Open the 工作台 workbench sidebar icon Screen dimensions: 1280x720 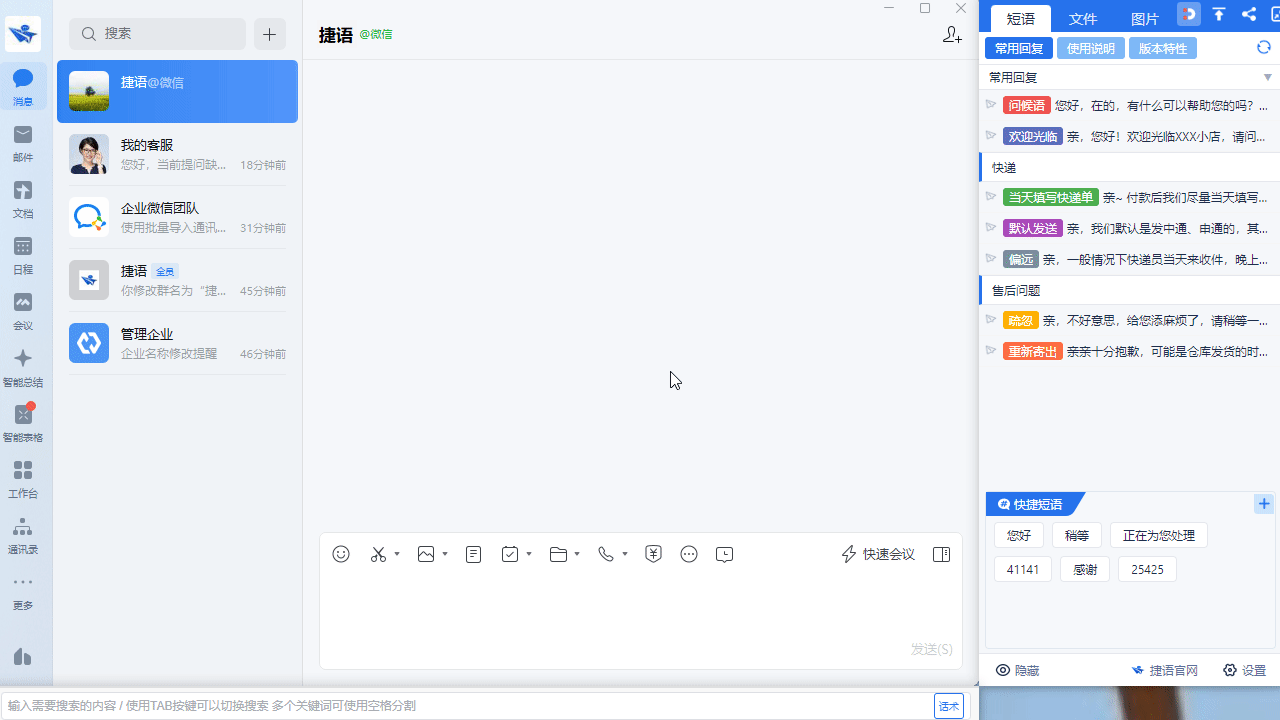point(23,478)
